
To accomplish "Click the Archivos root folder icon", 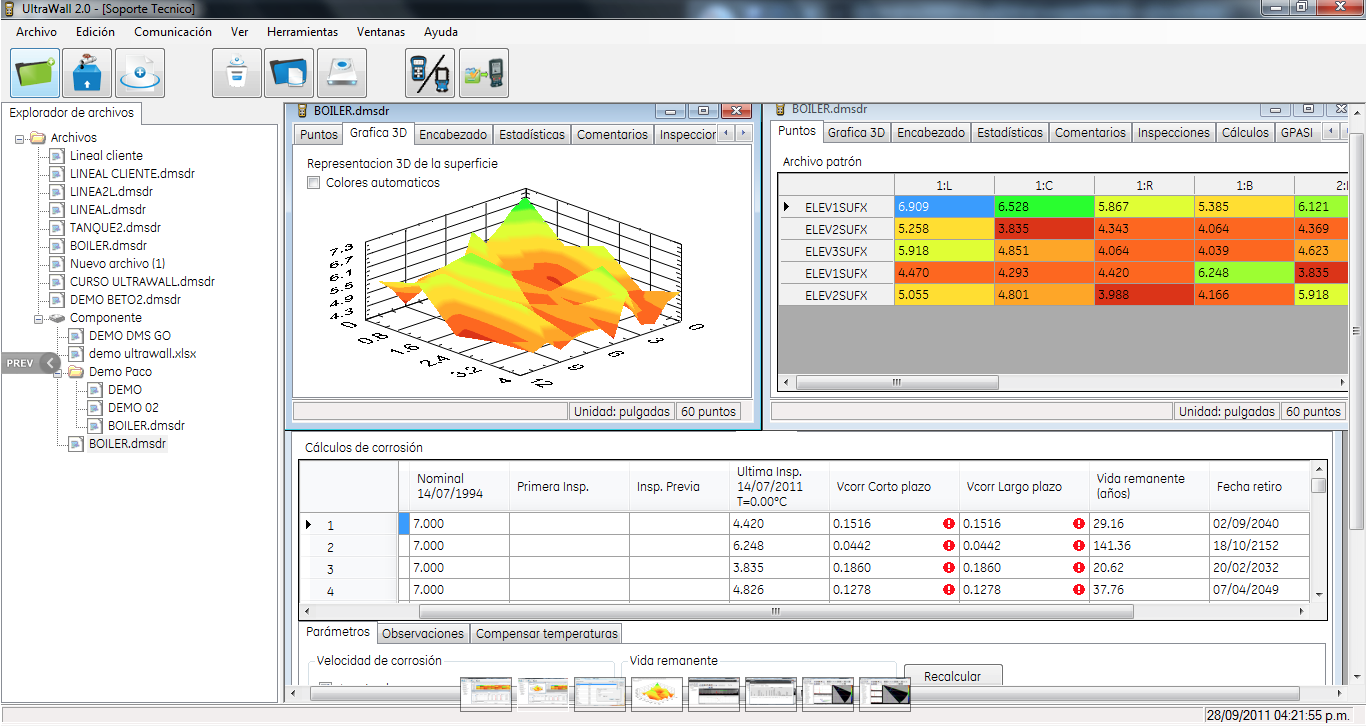I will pyautogui.click(x=38, y=138).
